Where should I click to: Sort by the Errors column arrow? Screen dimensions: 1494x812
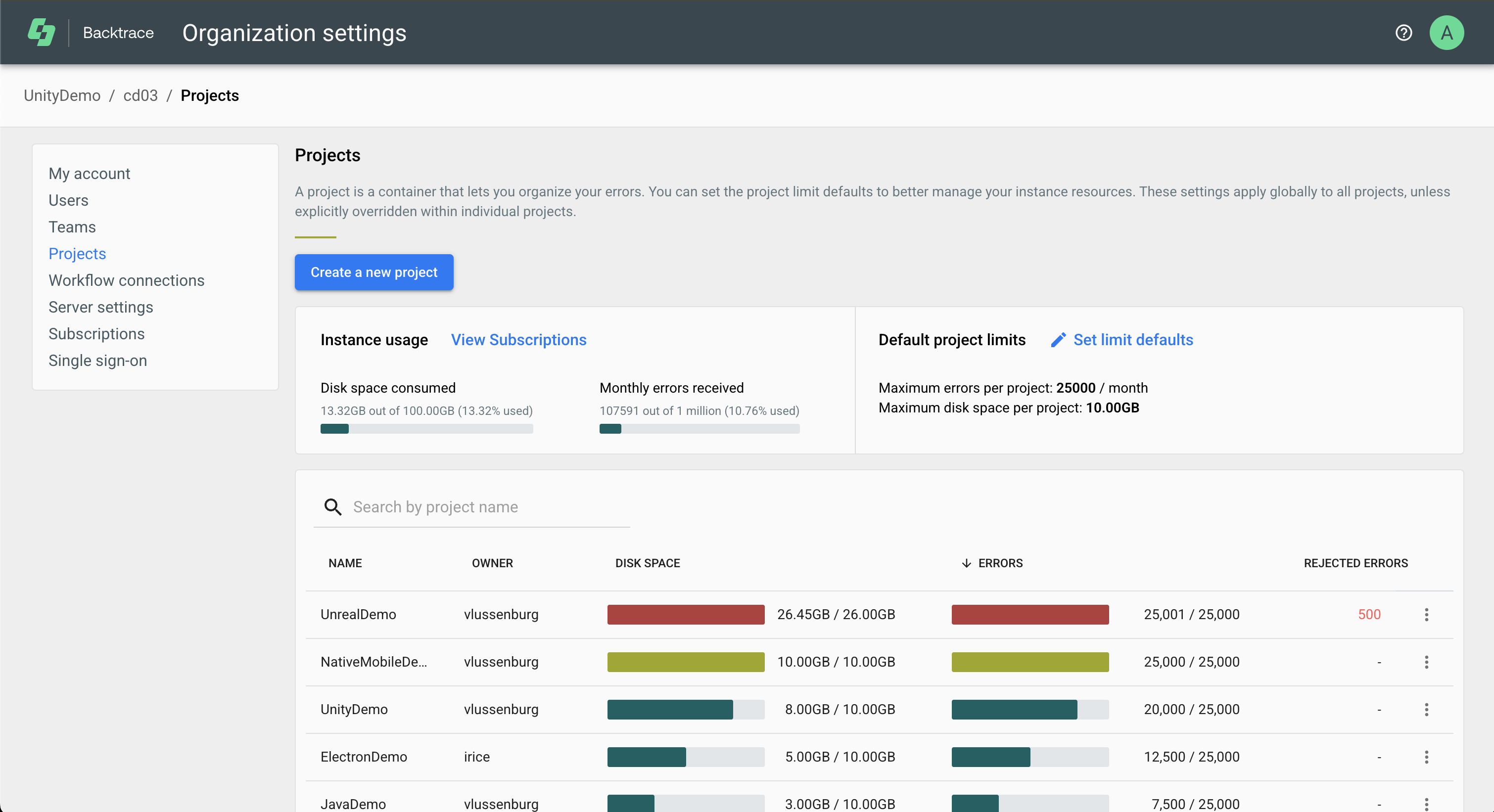[966, 563]
